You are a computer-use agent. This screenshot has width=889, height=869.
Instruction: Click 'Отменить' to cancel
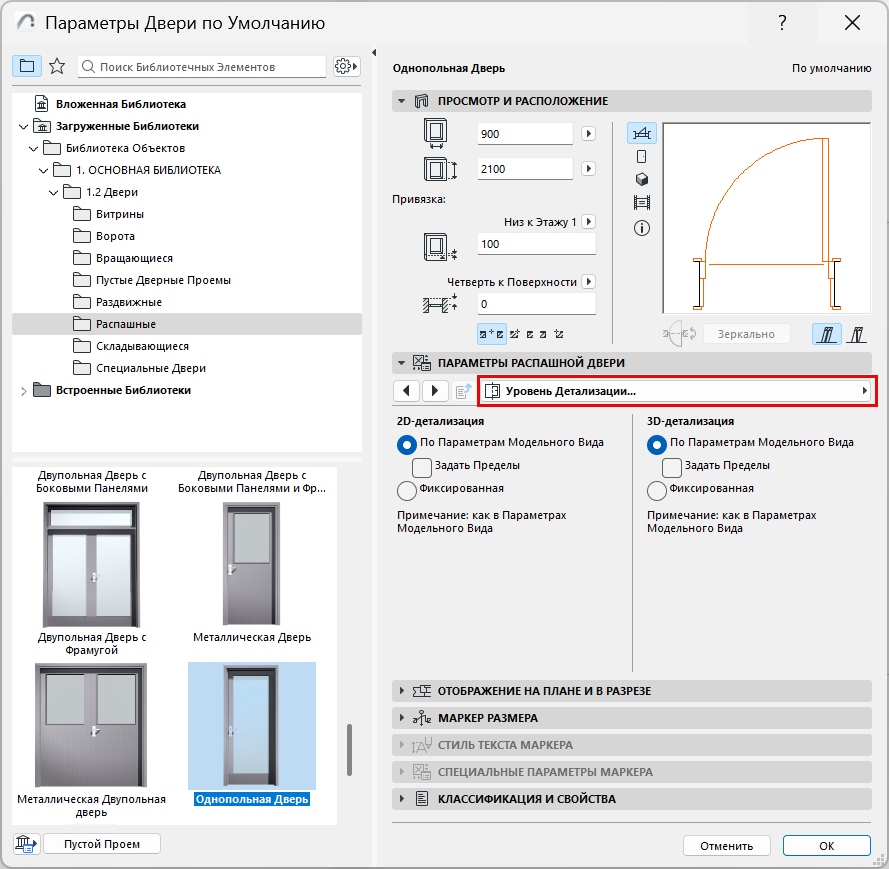[x=726, y=846]
